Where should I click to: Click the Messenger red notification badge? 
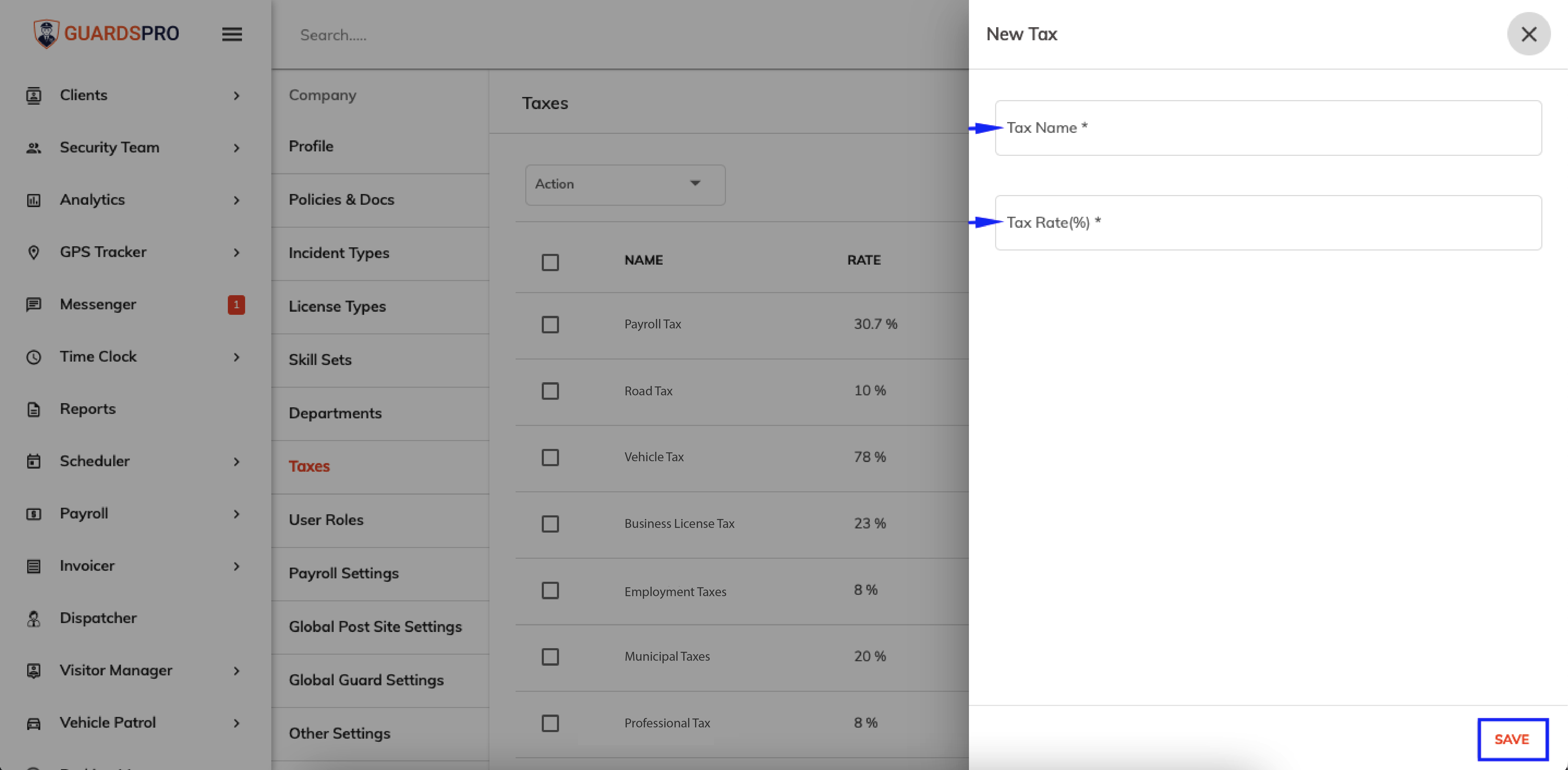click(236, 305)
